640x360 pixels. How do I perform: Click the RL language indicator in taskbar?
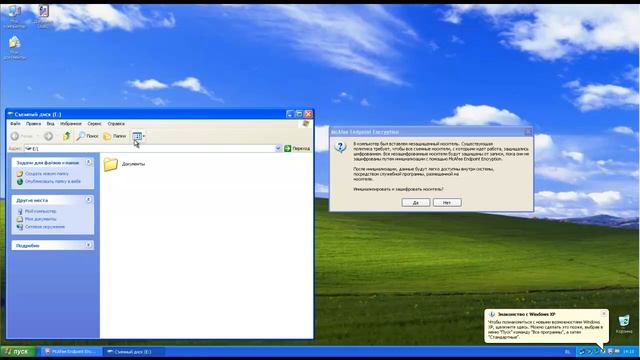pos(567,351)
